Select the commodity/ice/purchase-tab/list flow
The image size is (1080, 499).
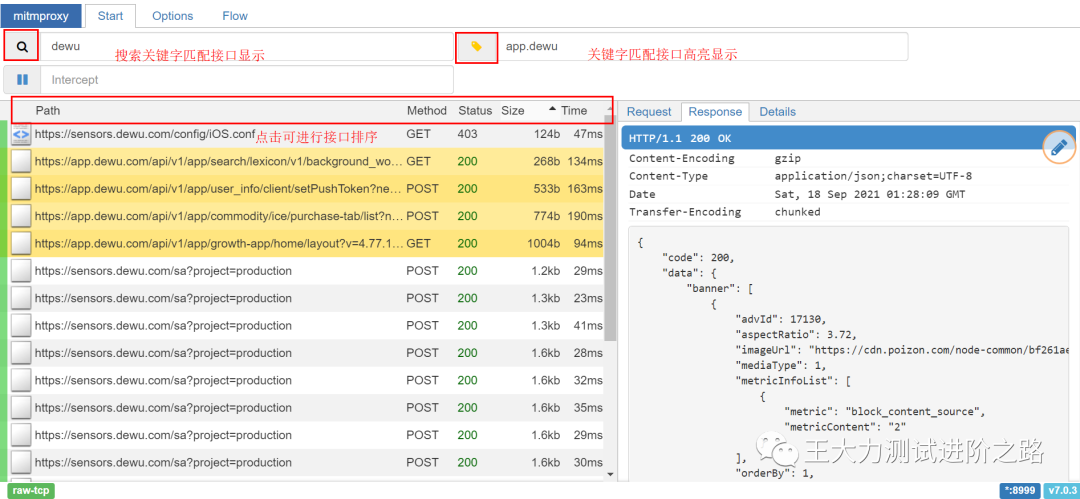tap(306, 216)
